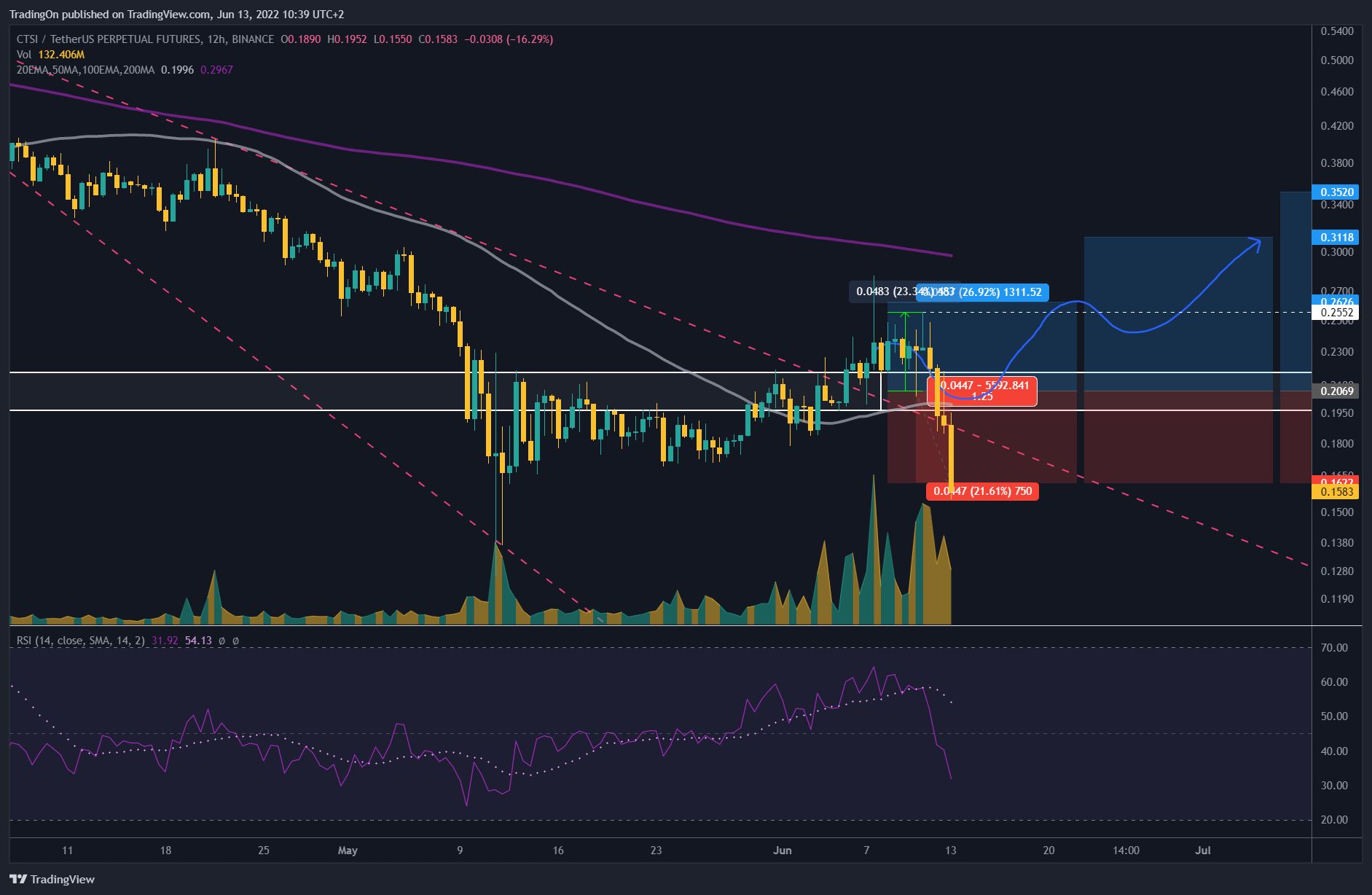
Task: Click the 0.1280 tick on the price axis
Action: [x=1337, y=571]
